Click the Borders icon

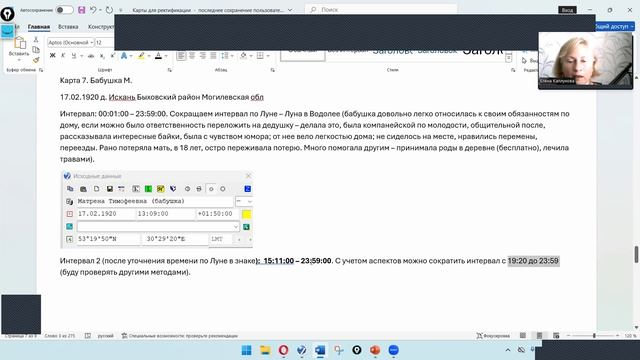260,56
